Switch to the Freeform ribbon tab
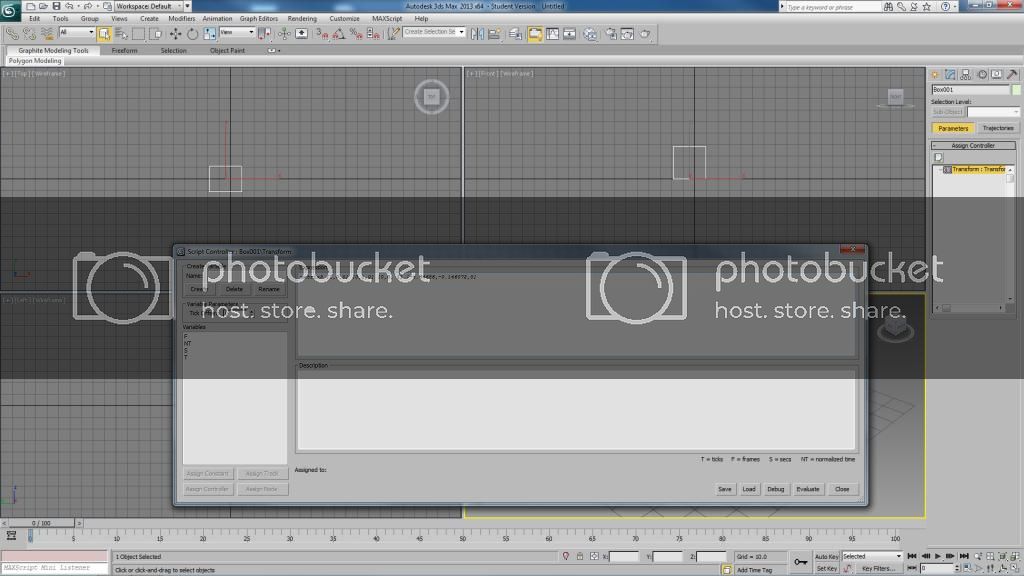The image size is (1024, 576). click(x=125, y=50)
